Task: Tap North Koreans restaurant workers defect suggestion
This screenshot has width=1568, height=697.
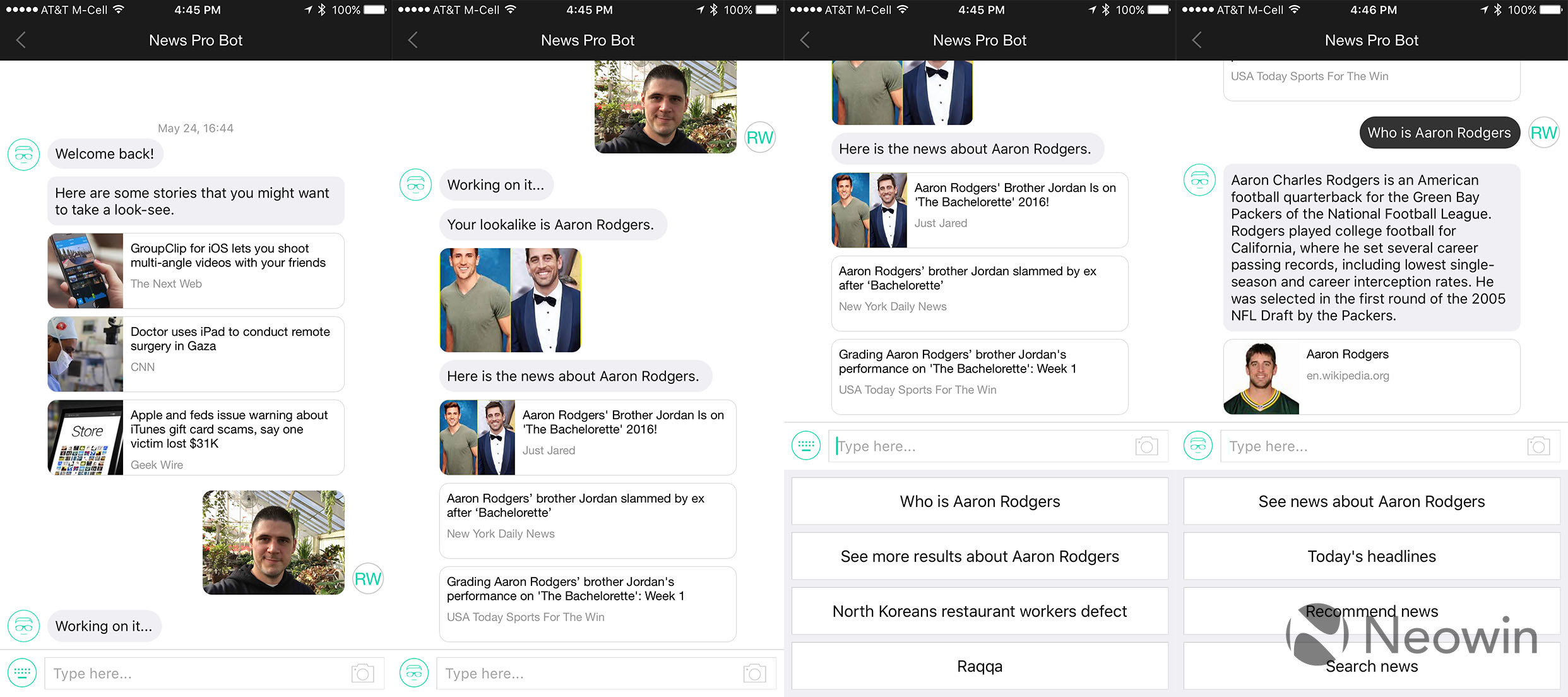Action: pos(980,611)
